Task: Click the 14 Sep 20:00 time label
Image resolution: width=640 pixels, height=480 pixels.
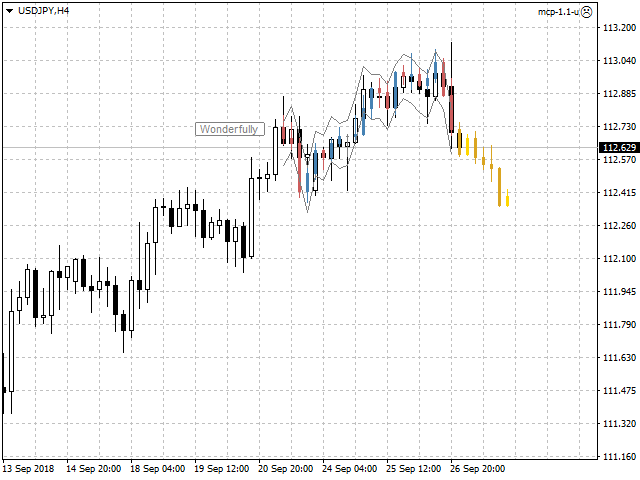Action: (93, 468)
